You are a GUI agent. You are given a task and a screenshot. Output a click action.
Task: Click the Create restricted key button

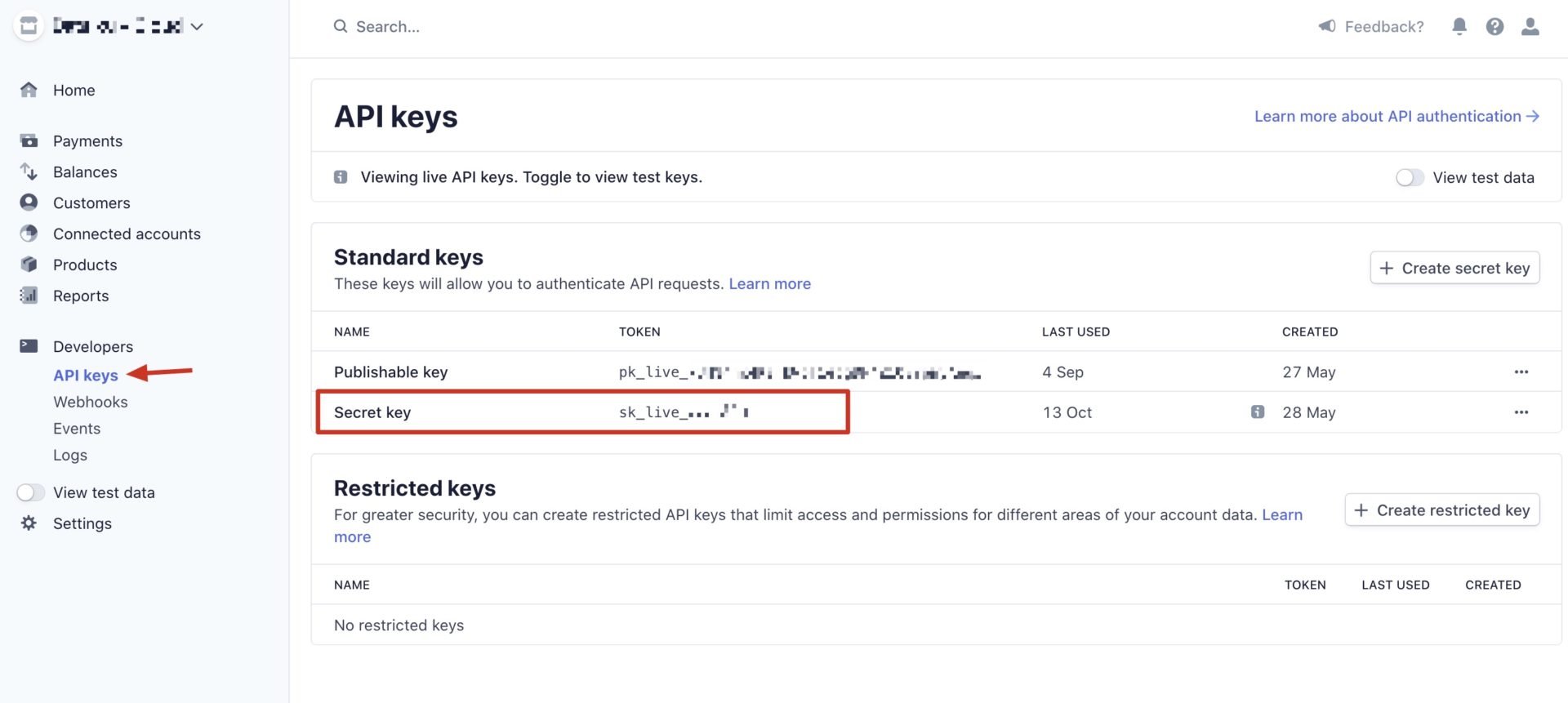(1442, 509)
